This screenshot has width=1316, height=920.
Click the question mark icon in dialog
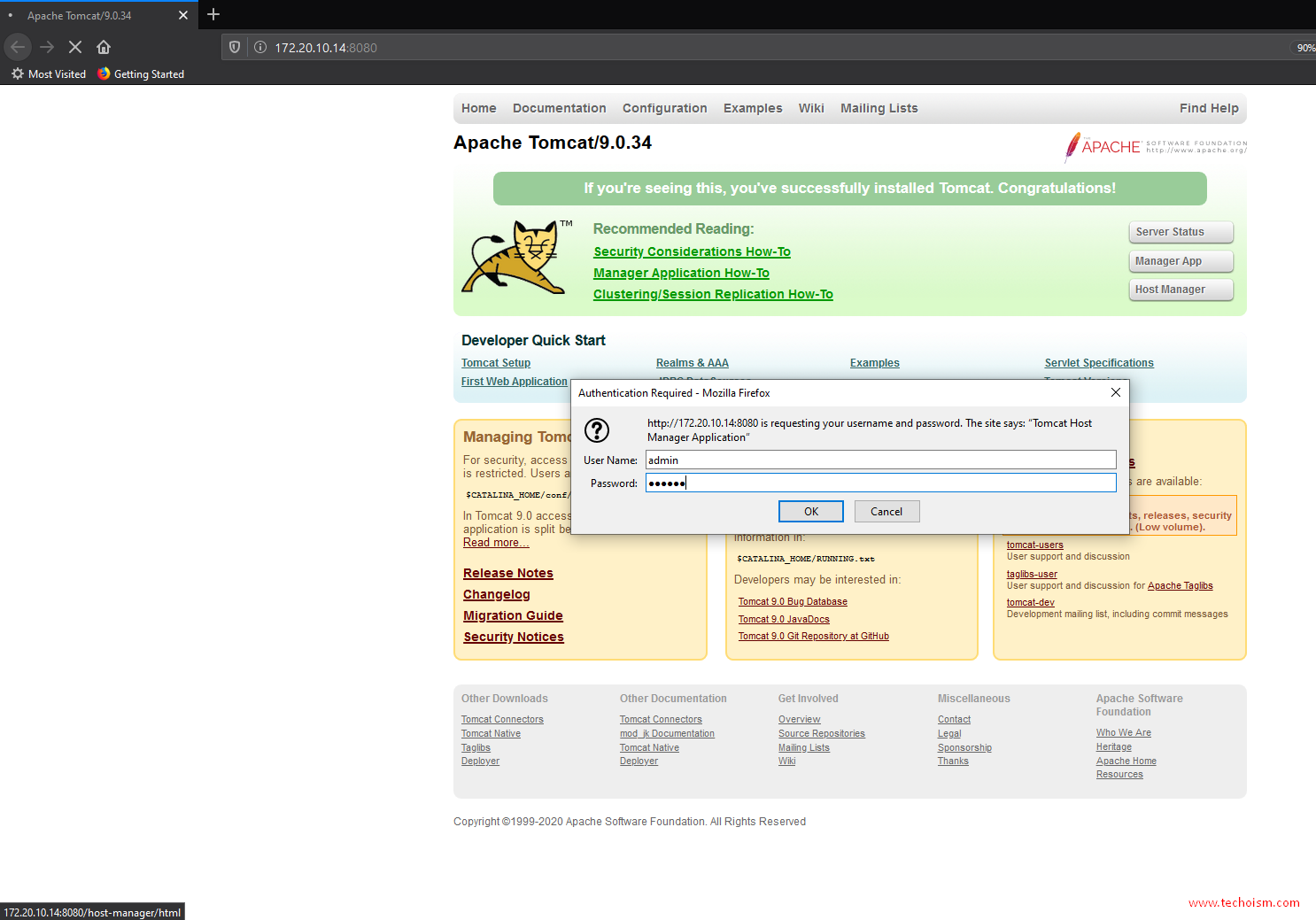597,430
